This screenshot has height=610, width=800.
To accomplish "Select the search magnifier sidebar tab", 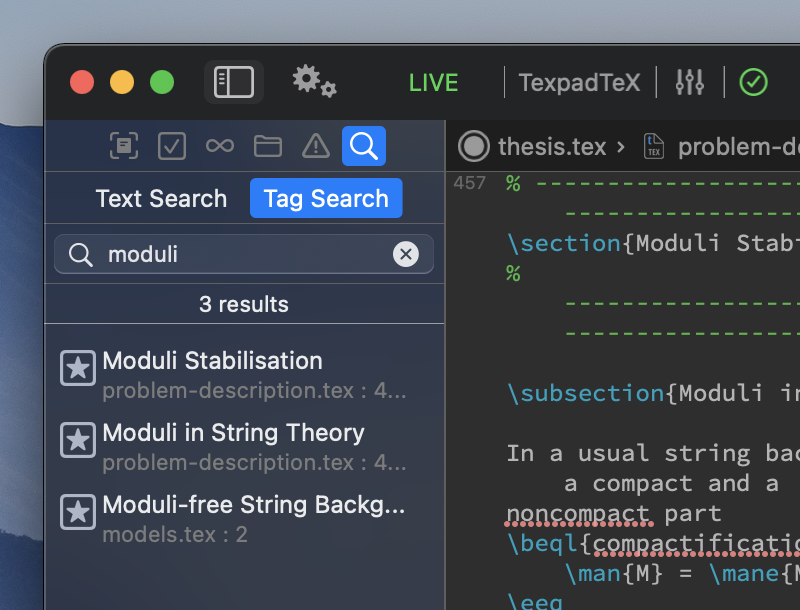I will coord(364,146).
